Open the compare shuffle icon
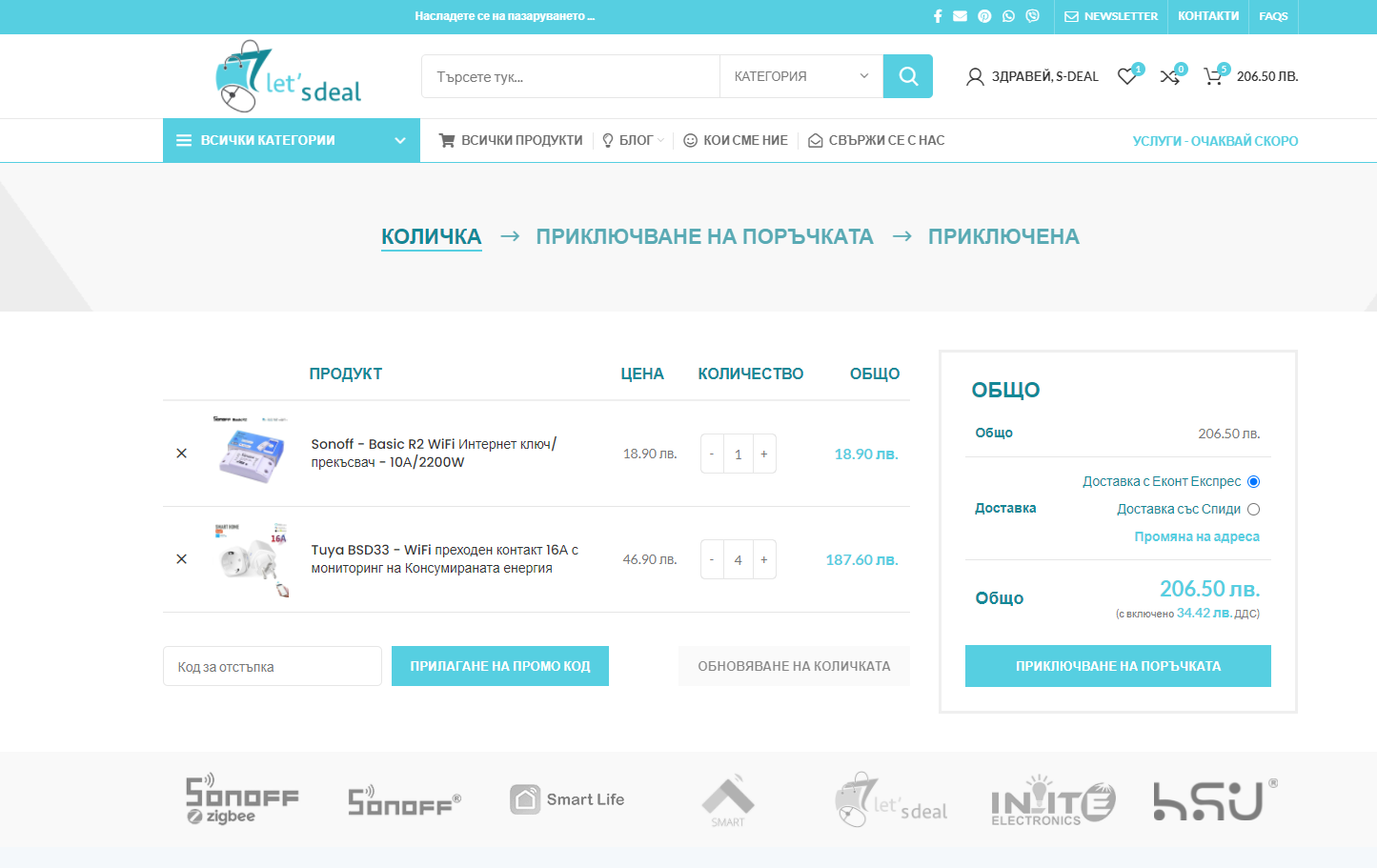This screenshot has width=1377, height=868. point(1170,76)
